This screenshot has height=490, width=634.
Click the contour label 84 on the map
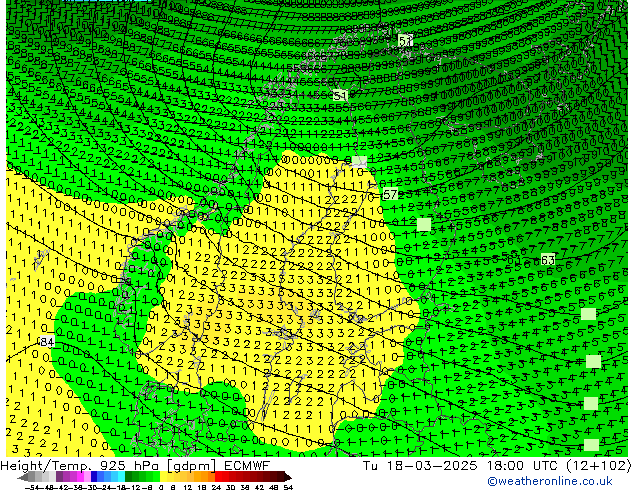coord(47,342)
